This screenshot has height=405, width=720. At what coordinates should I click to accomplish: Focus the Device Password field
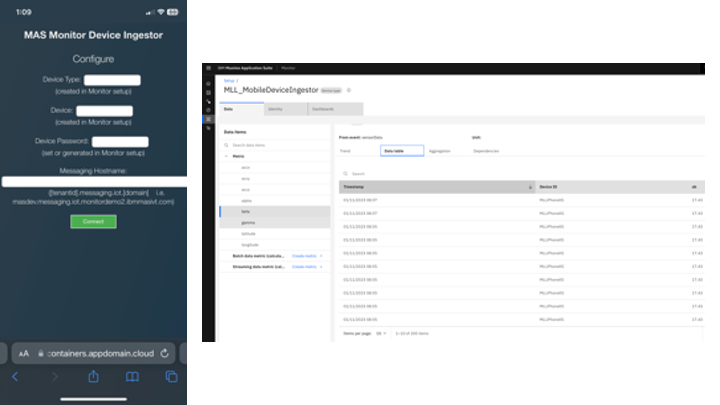[120, 141]
